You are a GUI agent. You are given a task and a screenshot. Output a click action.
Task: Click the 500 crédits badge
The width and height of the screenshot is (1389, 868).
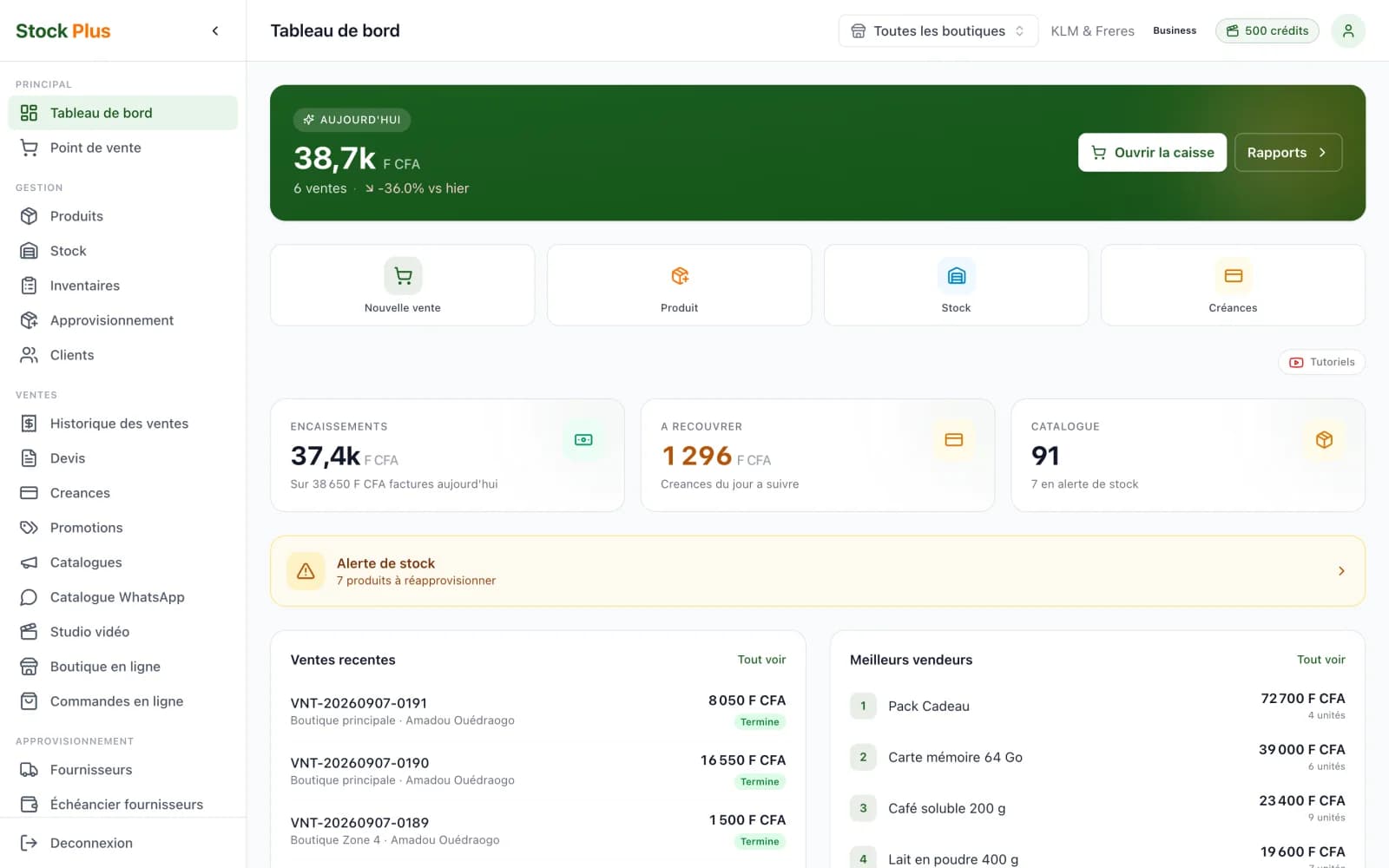pos(1267,31)
